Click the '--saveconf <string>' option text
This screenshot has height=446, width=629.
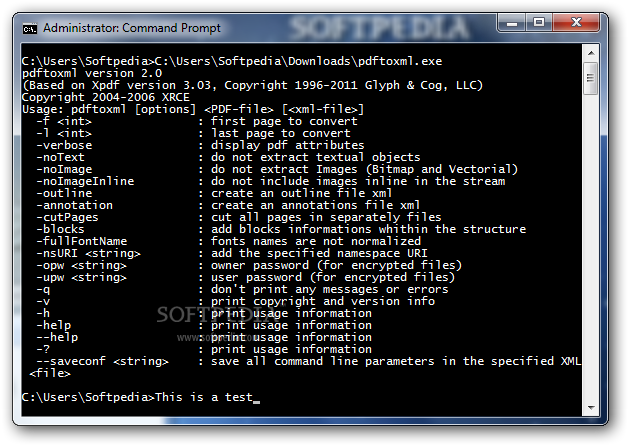(103, 361)
